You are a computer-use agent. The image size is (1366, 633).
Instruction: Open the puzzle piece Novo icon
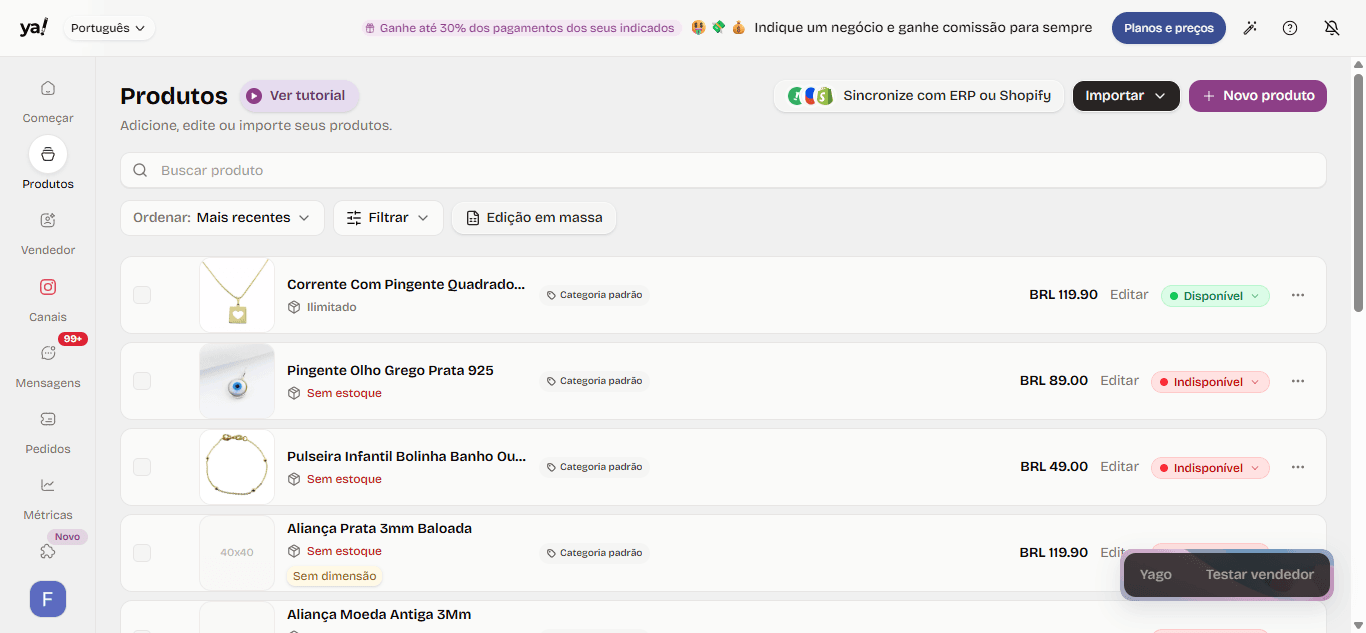coord(48,551)
